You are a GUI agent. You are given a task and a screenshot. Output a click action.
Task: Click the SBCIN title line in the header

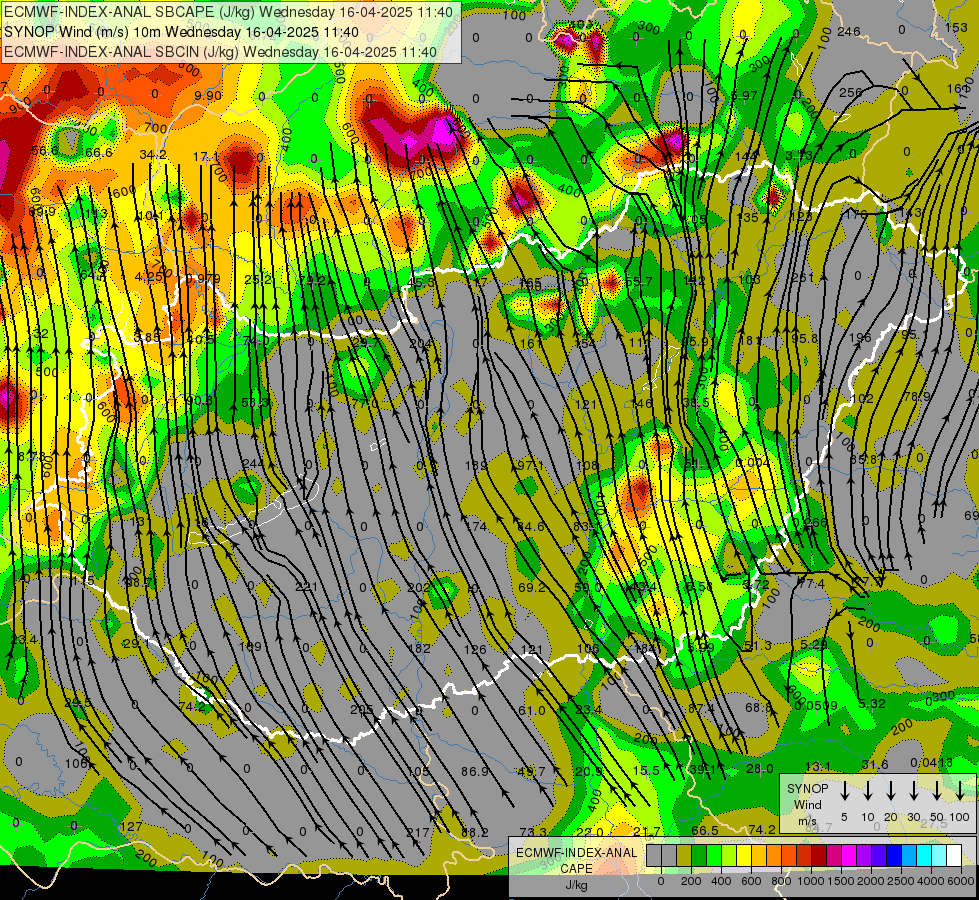click(x=220, y=52)
